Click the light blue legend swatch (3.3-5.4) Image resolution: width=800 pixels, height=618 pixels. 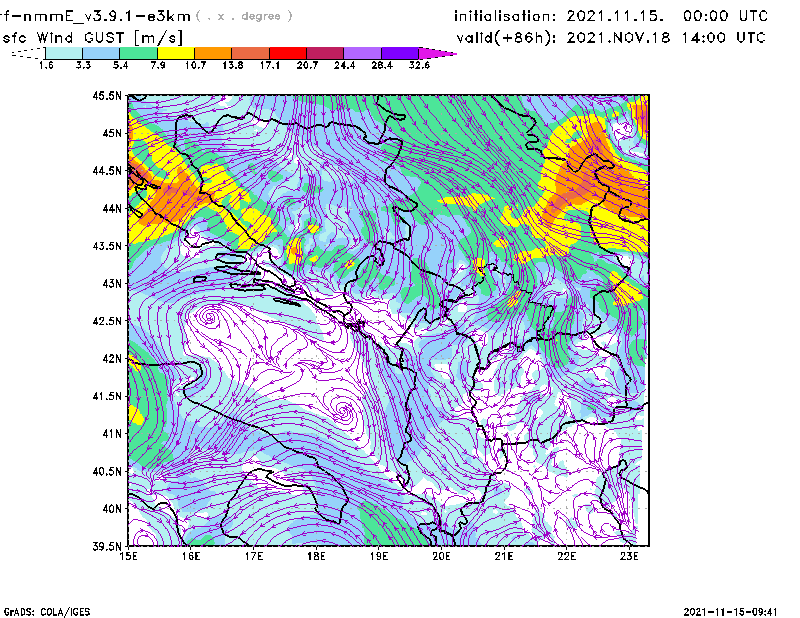point(101,53)
